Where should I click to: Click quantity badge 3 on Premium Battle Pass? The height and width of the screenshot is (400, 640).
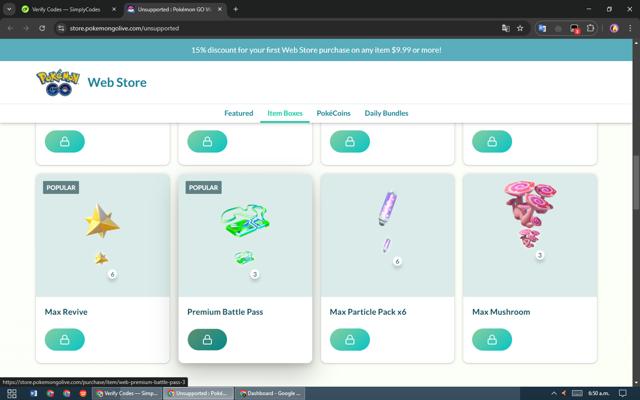point(255,274)
